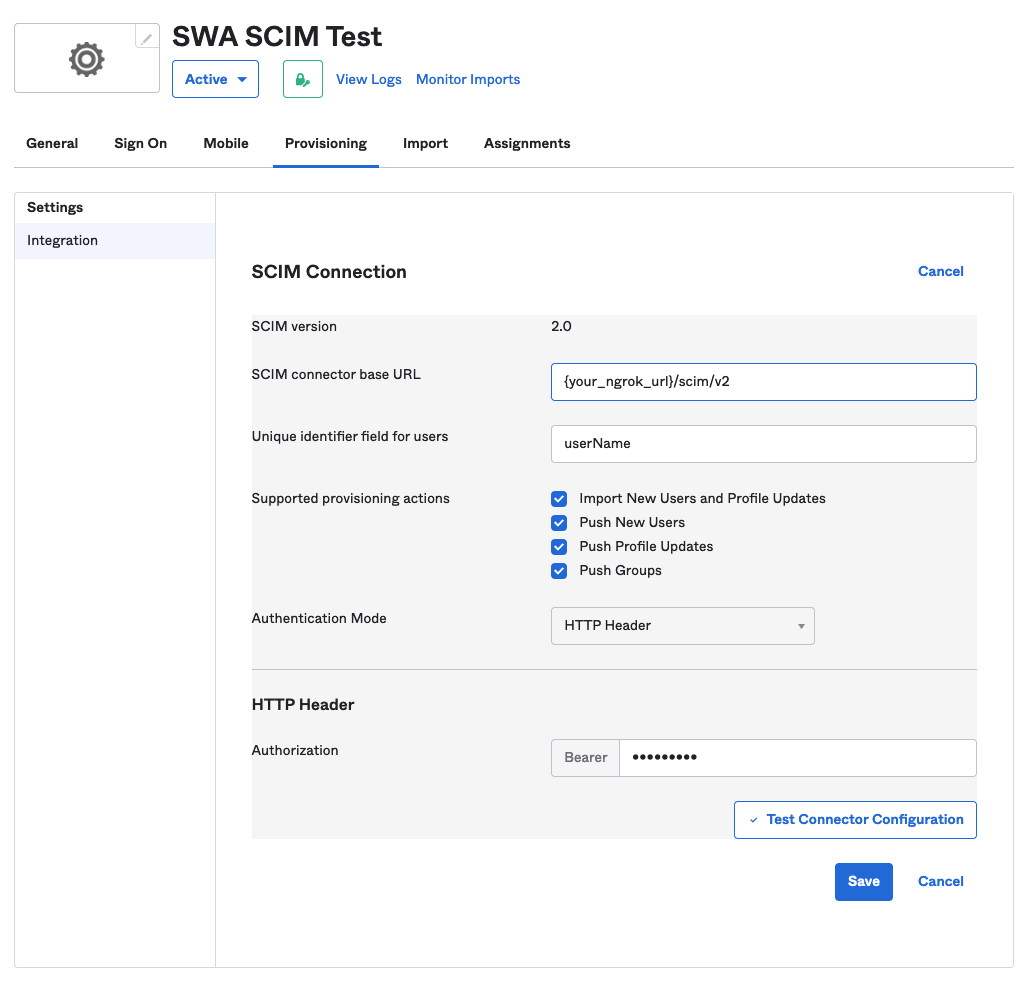Image resolution: width=1032 pixels, height=986 pixels.
Task: Open the Active status dropdown
Action: (x=215, y=79)
